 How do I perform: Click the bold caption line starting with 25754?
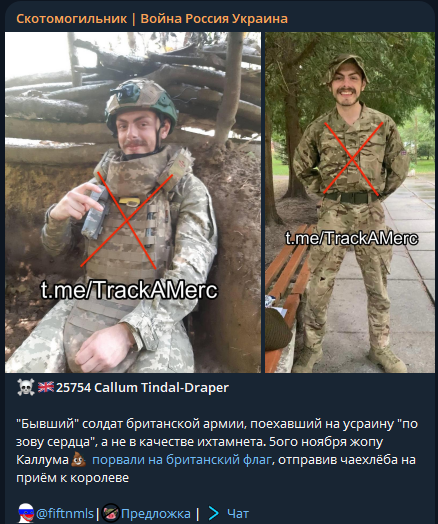(142, 388)
